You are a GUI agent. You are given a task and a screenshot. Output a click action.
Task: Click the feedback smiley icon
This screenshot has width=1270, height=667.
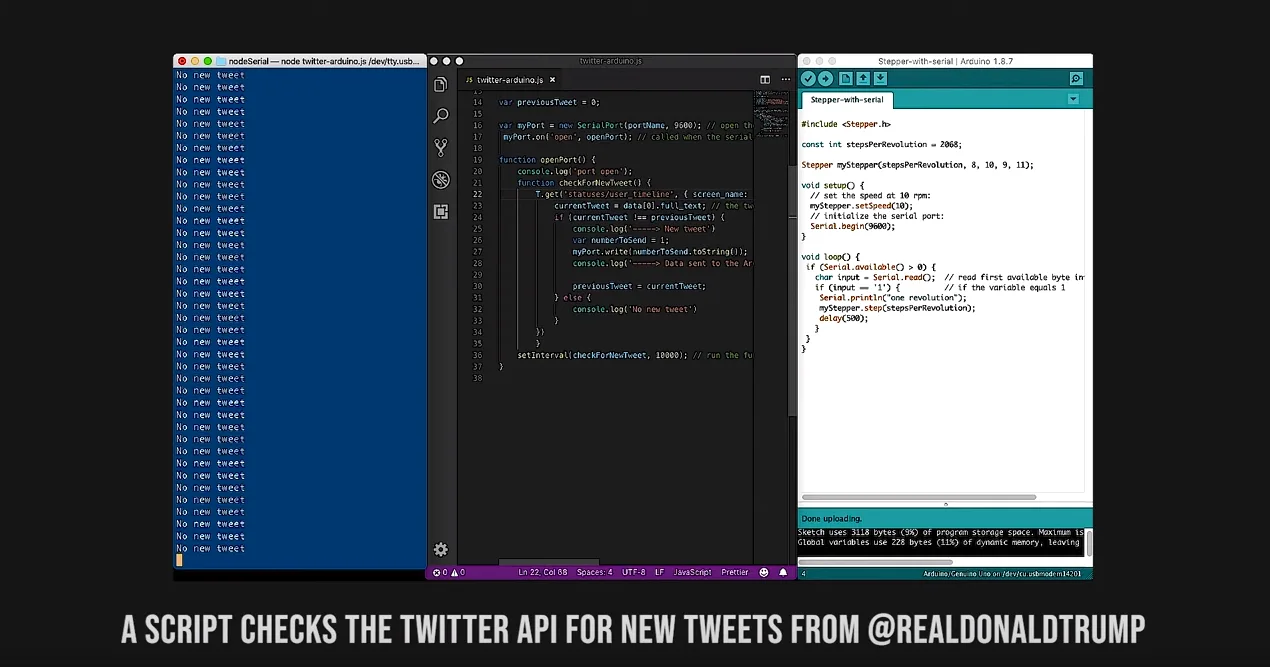pyautogui.click(x=765, y=573)
